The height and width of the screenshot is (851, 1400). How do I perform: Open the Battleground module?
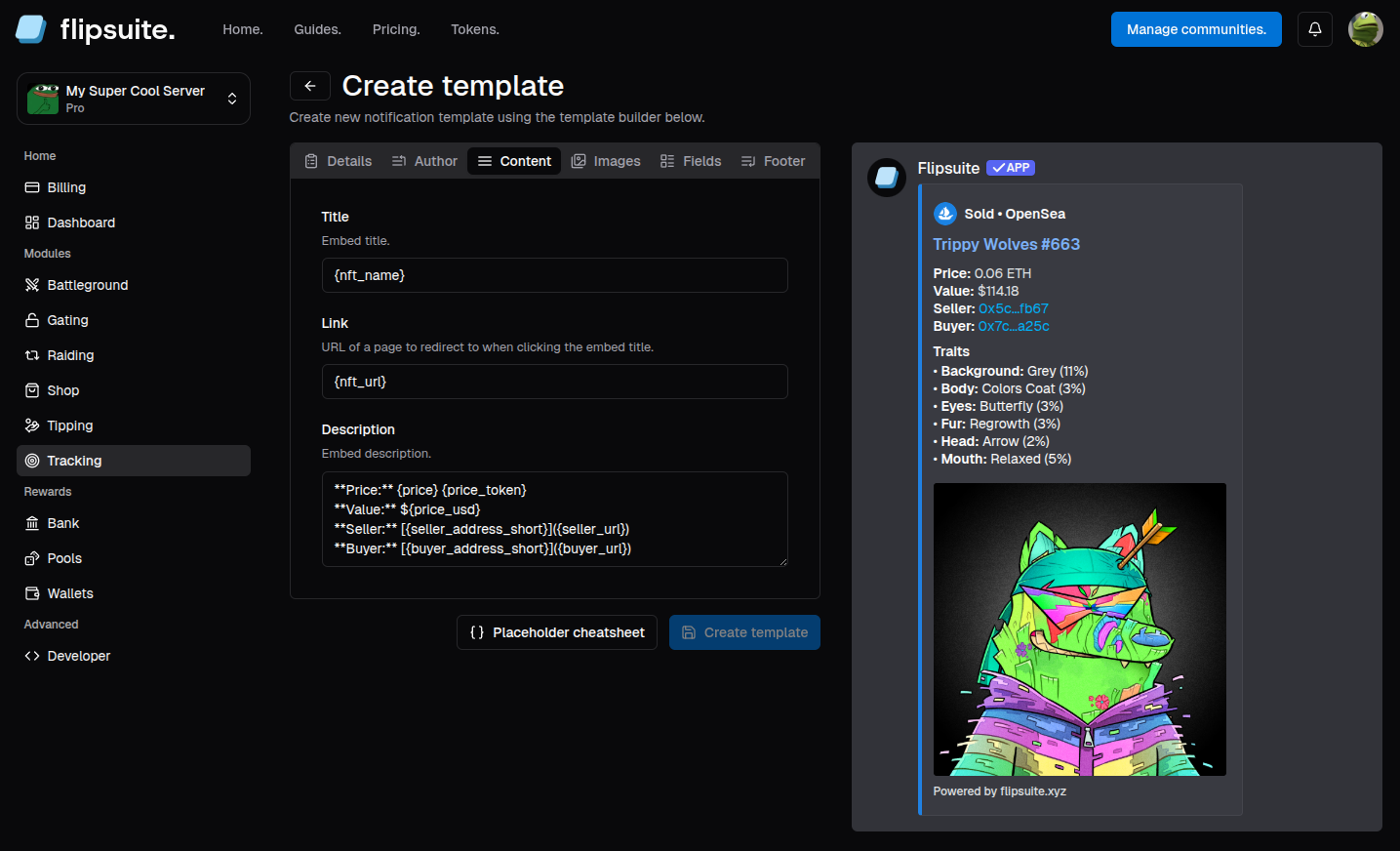(134, 285)
